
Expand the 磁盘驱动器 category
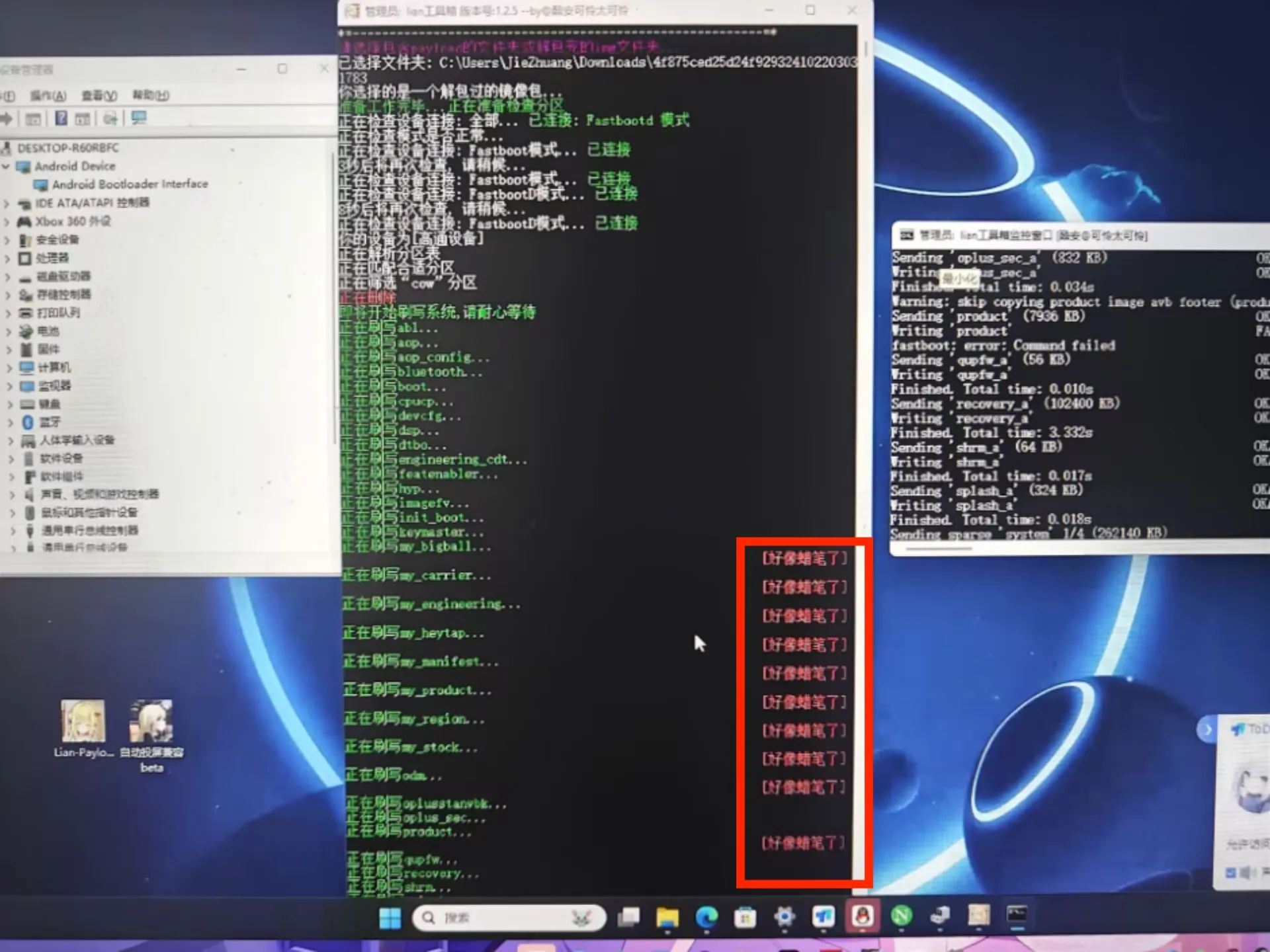pyautogui.click(x=7, y=276)
